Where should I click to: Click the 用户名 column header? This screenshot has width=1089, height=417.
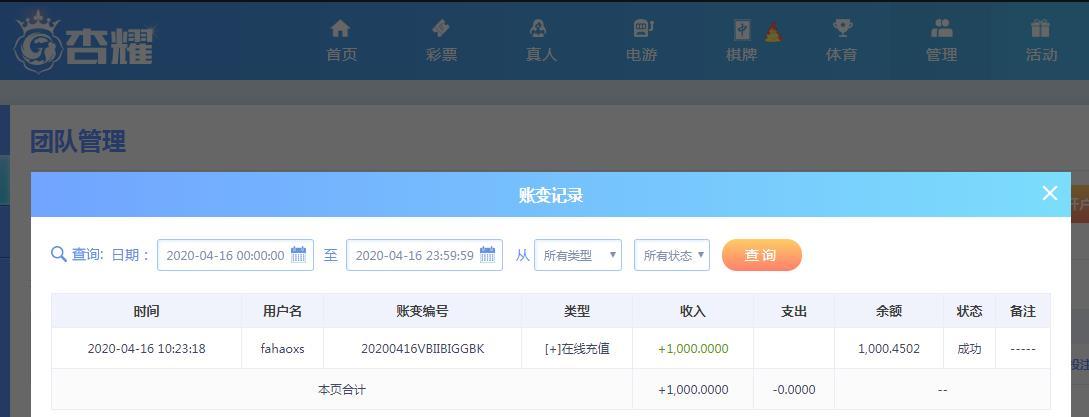[x=283, y=311]
